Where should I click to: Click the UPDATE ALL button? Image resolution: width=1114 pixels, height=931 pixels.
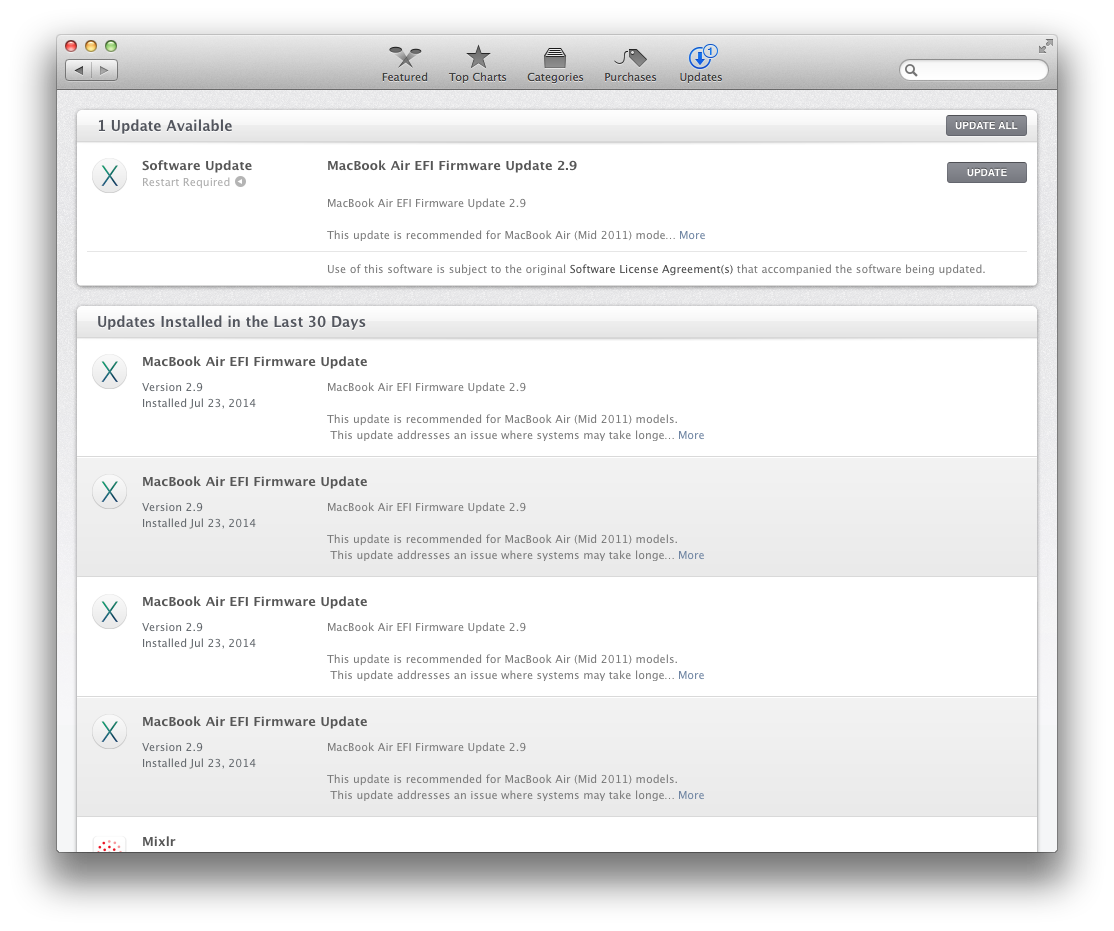pyautogui.click(x=985, y=126)
